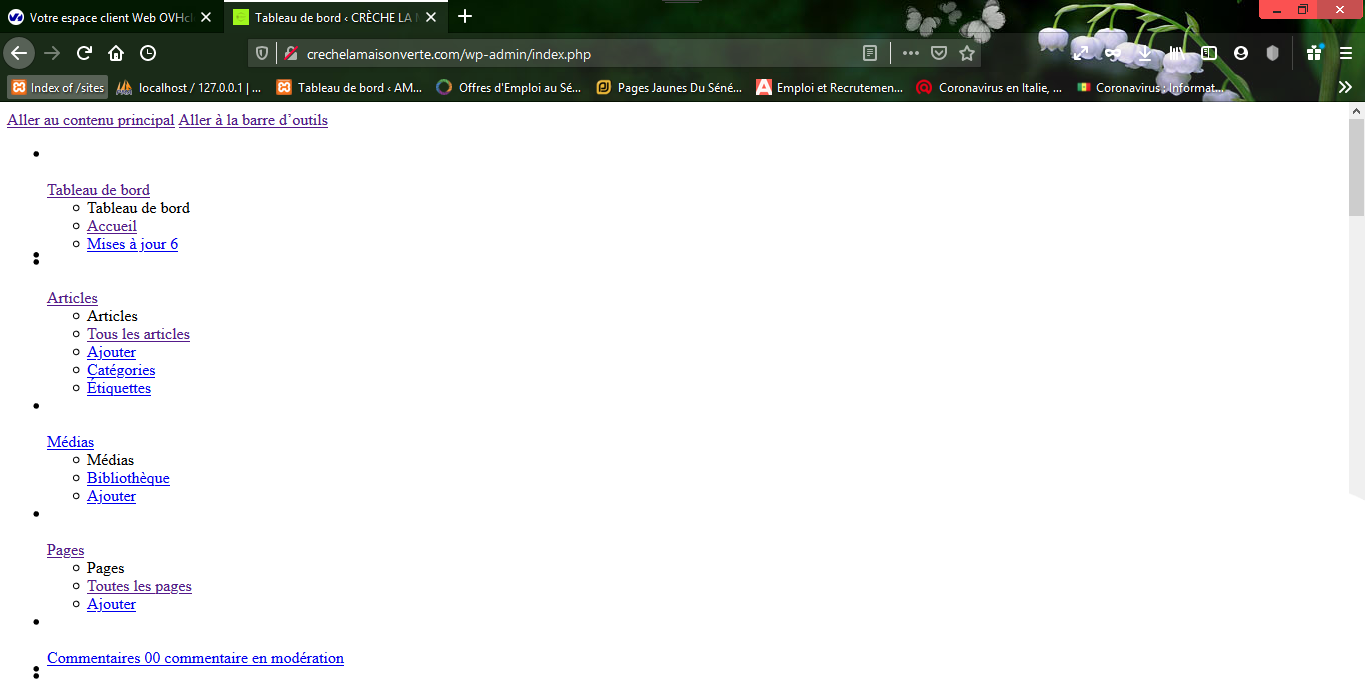Viewport: 1365px width, 700px height.
Task: Bookmark this page with the star icon
Action: tap(967, 54)
